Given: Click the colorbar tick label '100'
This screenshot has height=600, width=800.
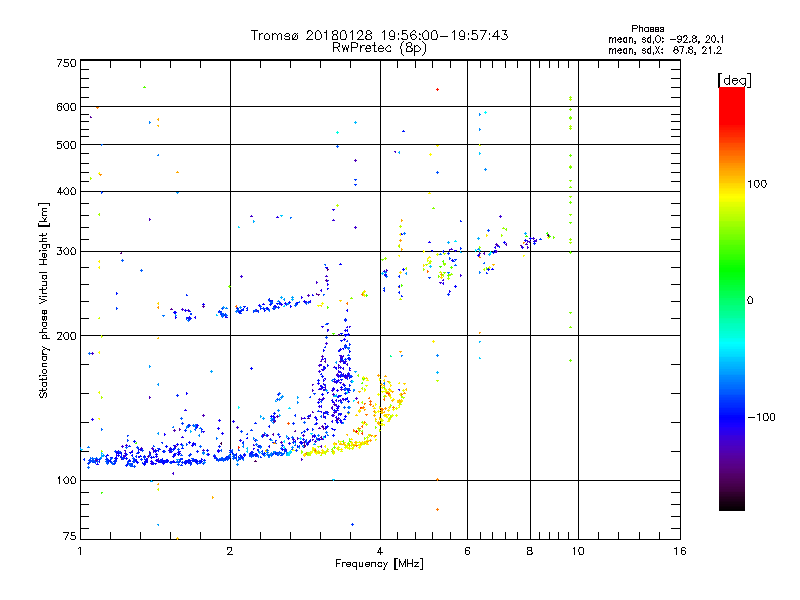Looking at the screenshot, I should (x=757, y=184).
